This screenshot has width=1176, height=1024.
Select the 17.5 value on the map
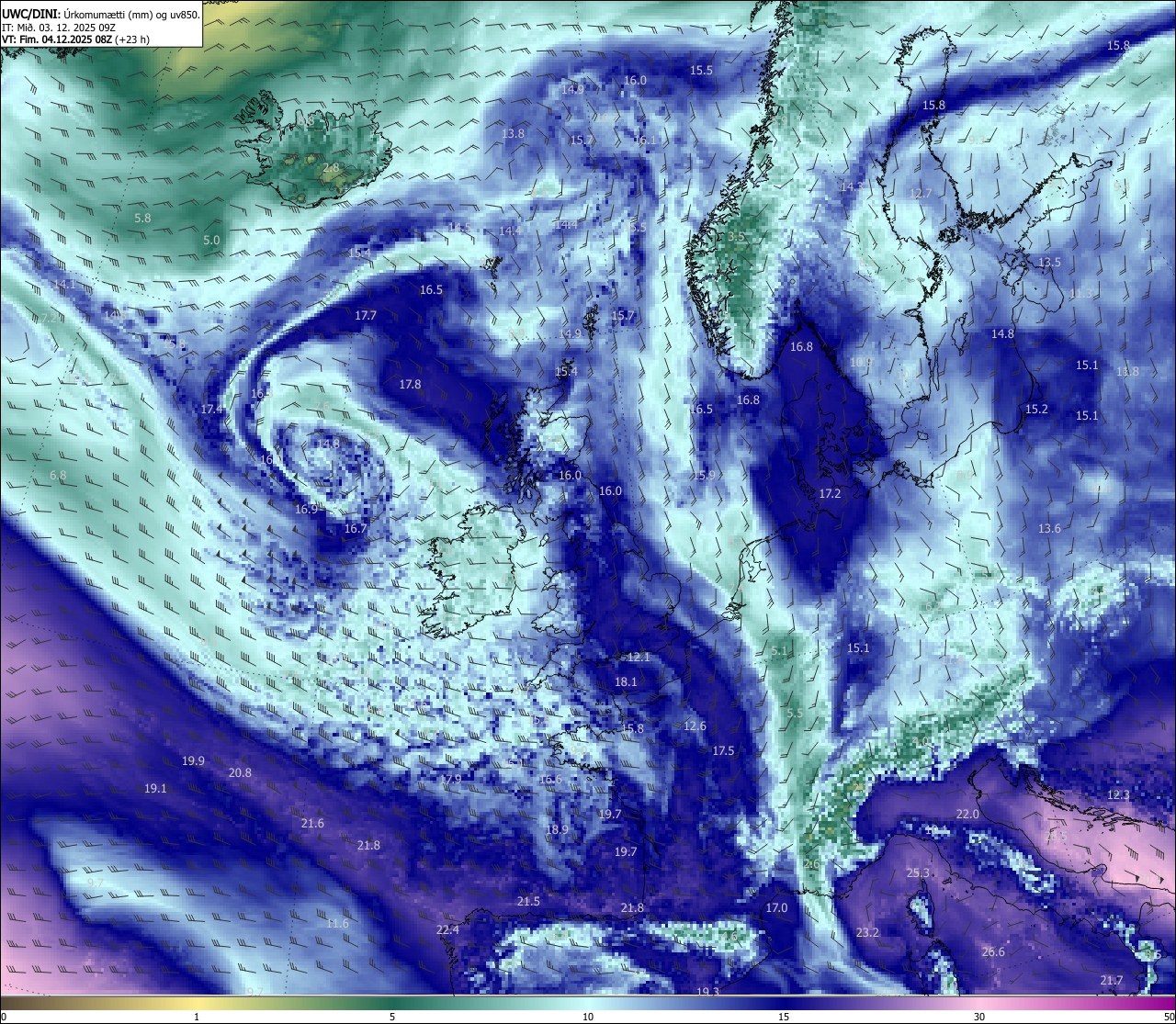pos(723,751)
